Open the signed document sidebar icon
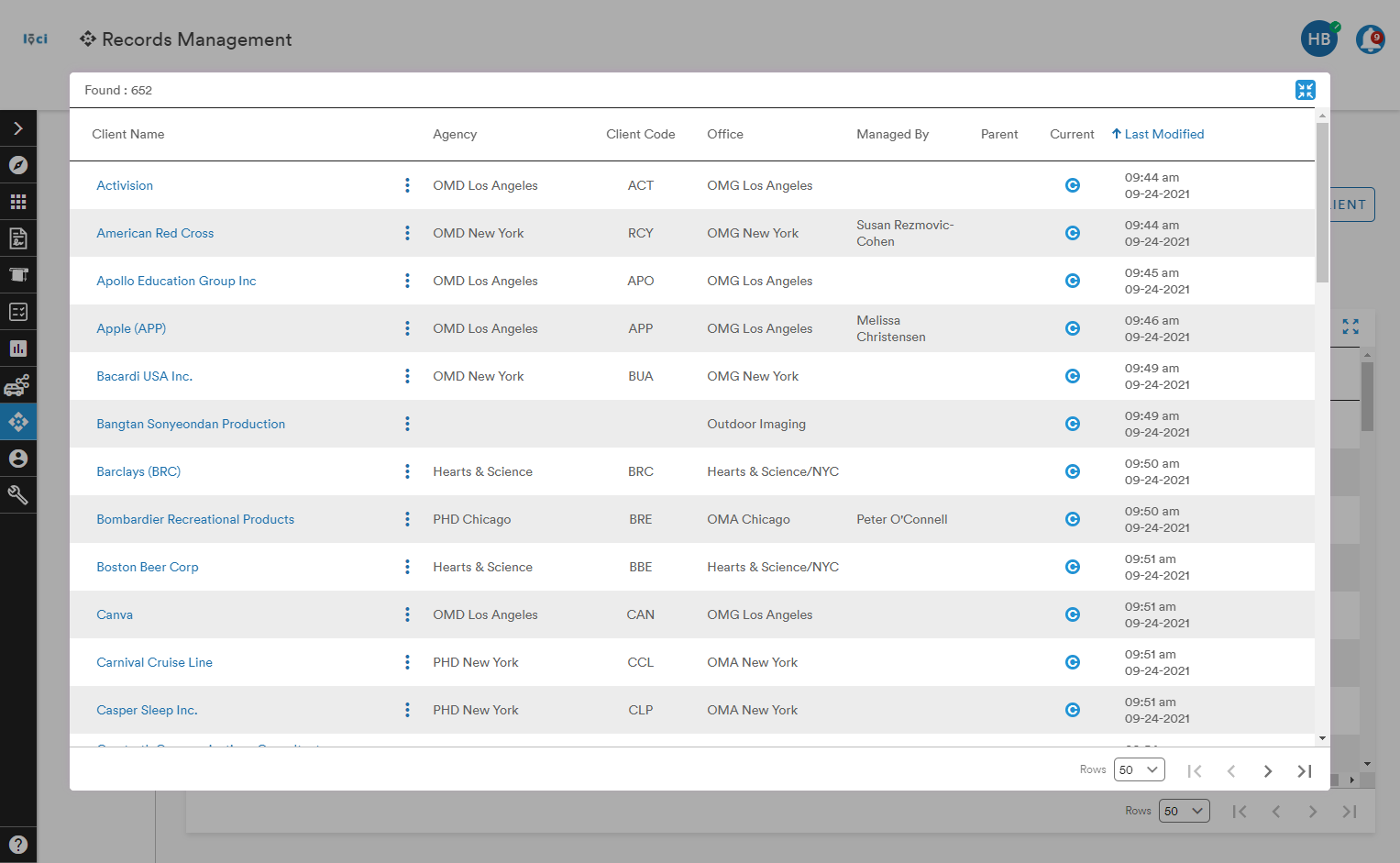This screenshot has width=1400, height=863. tap(18, 238)
